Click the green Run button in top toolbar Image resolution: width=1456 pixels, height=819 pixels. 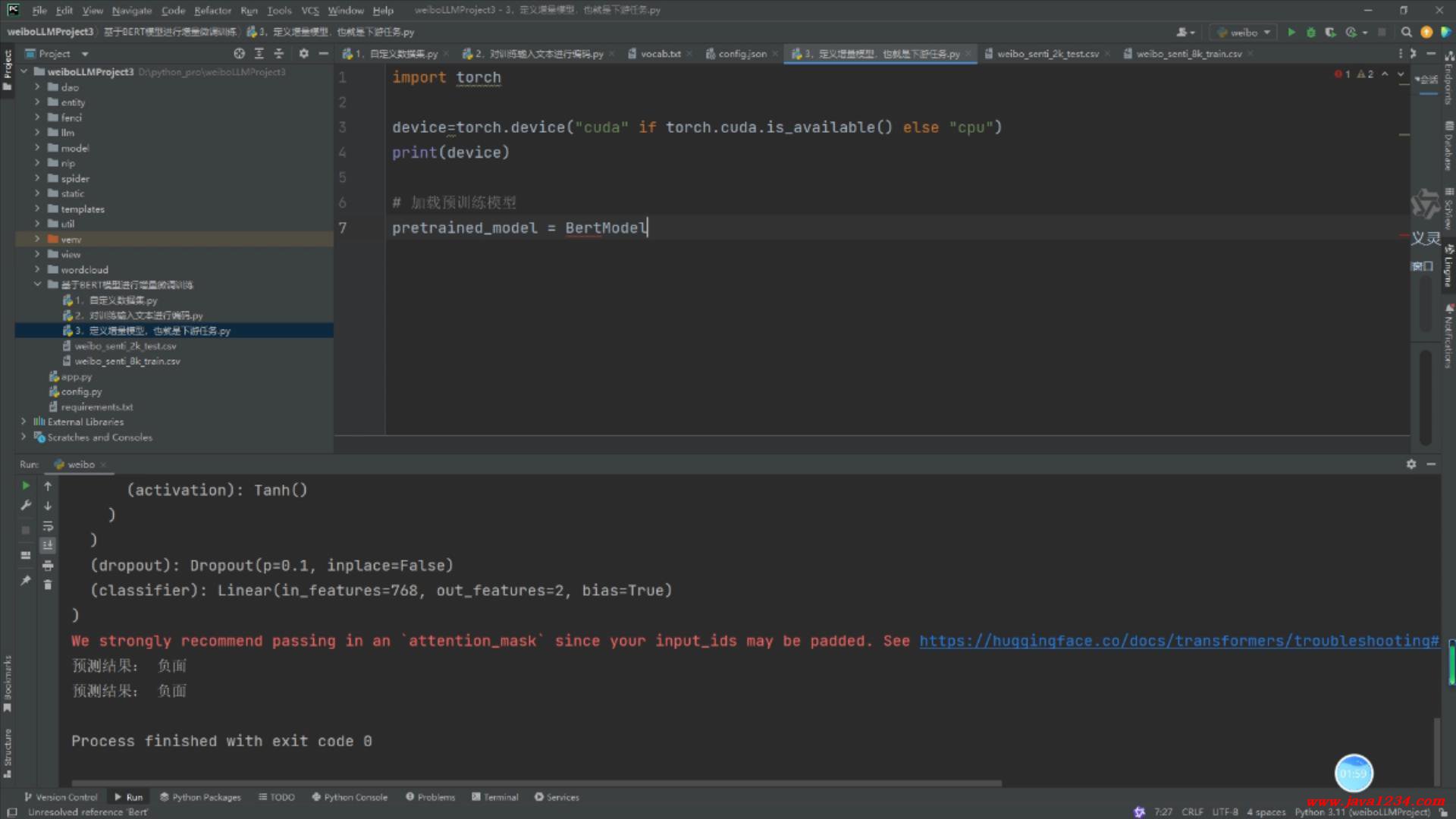pyautogui.click(x=1291, y=32)
